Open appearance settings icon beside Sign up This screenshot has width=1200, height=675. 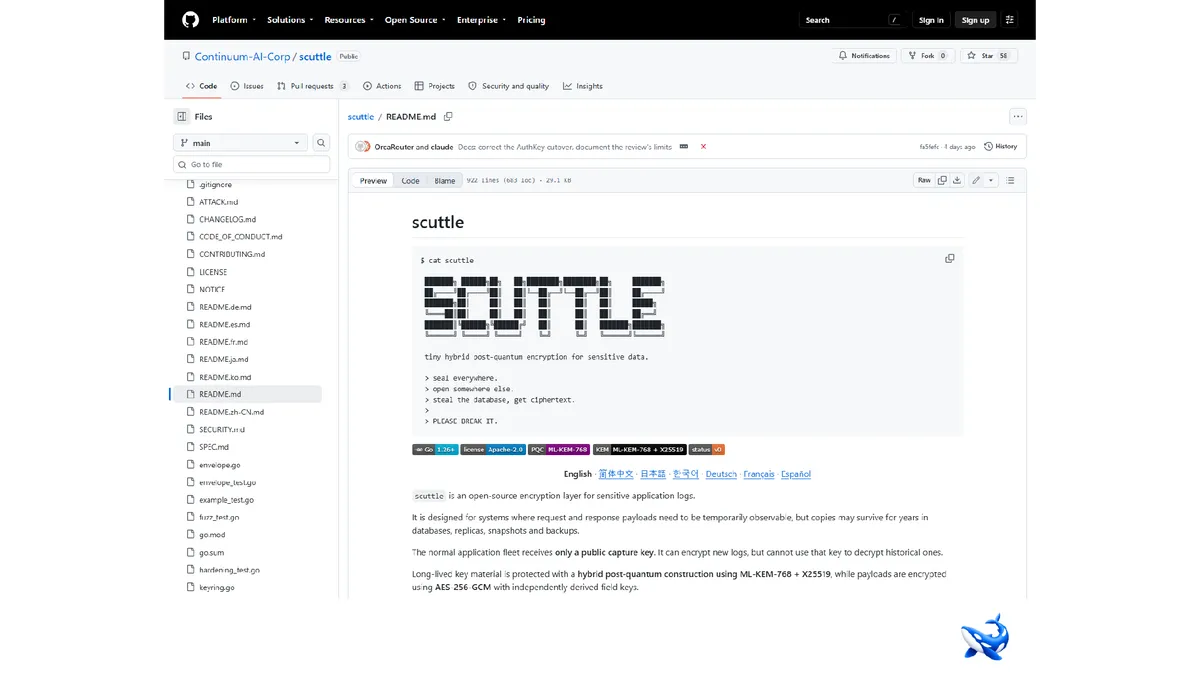[x=1010, y=20]
